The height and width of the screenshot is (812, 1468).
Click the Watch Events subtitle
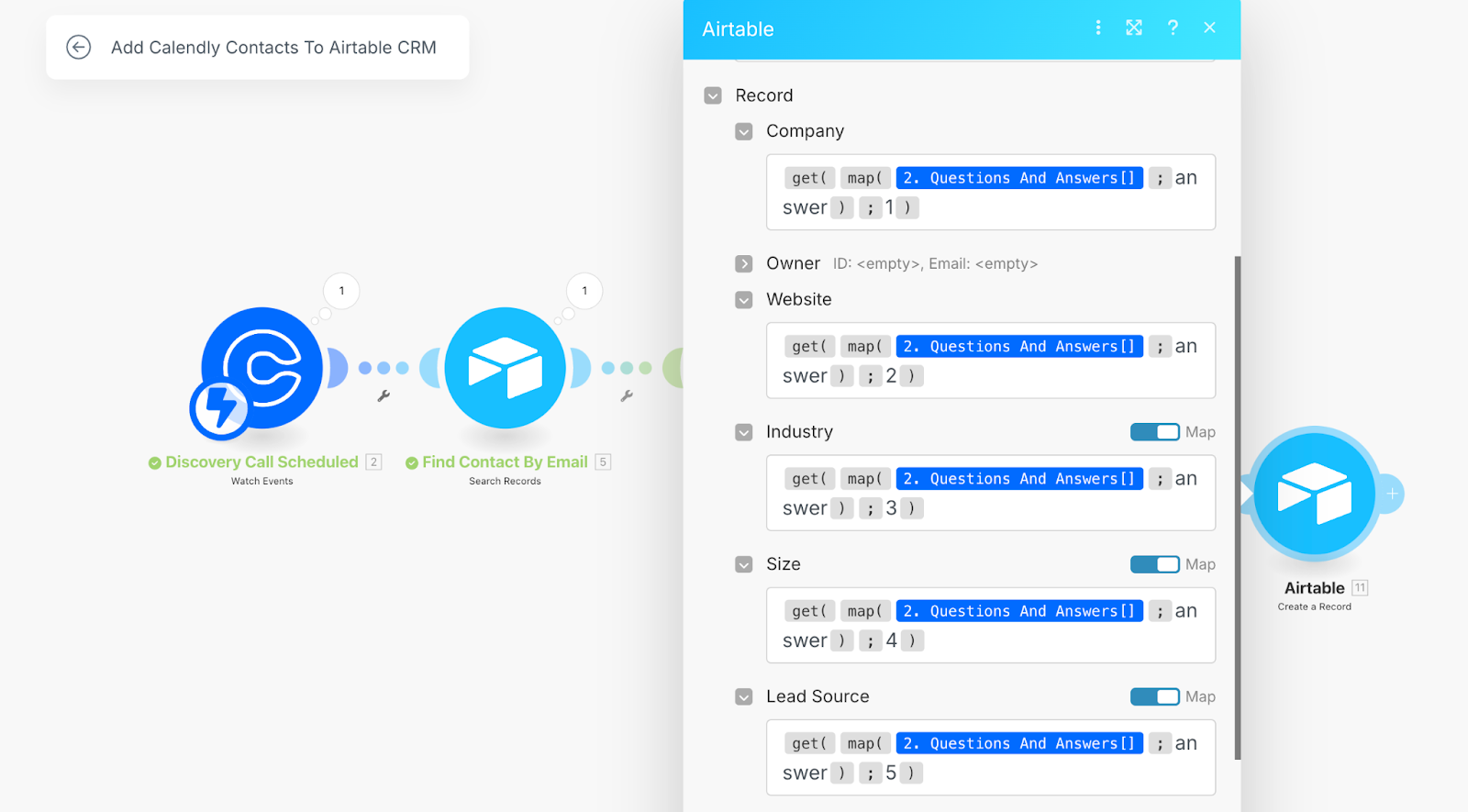click(x=261, y=481)
